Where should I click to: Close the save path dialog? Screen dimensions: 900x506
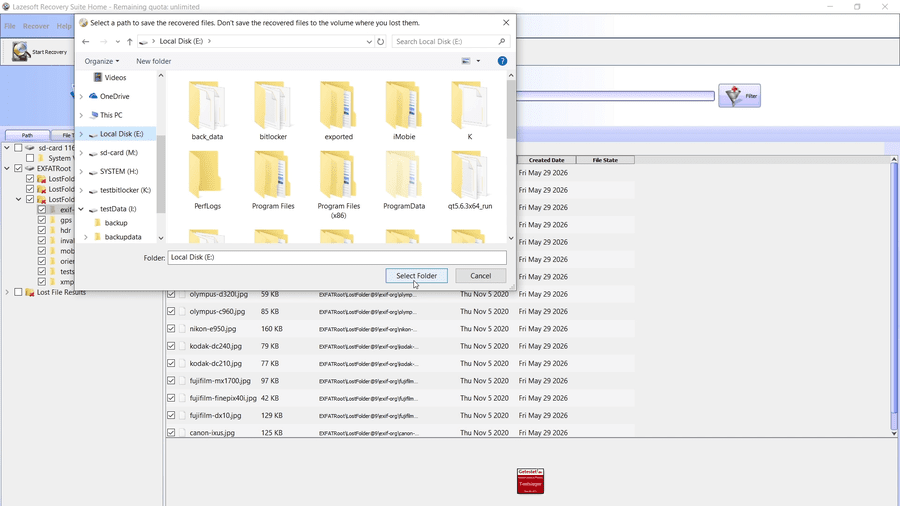[x=506, y=22]
